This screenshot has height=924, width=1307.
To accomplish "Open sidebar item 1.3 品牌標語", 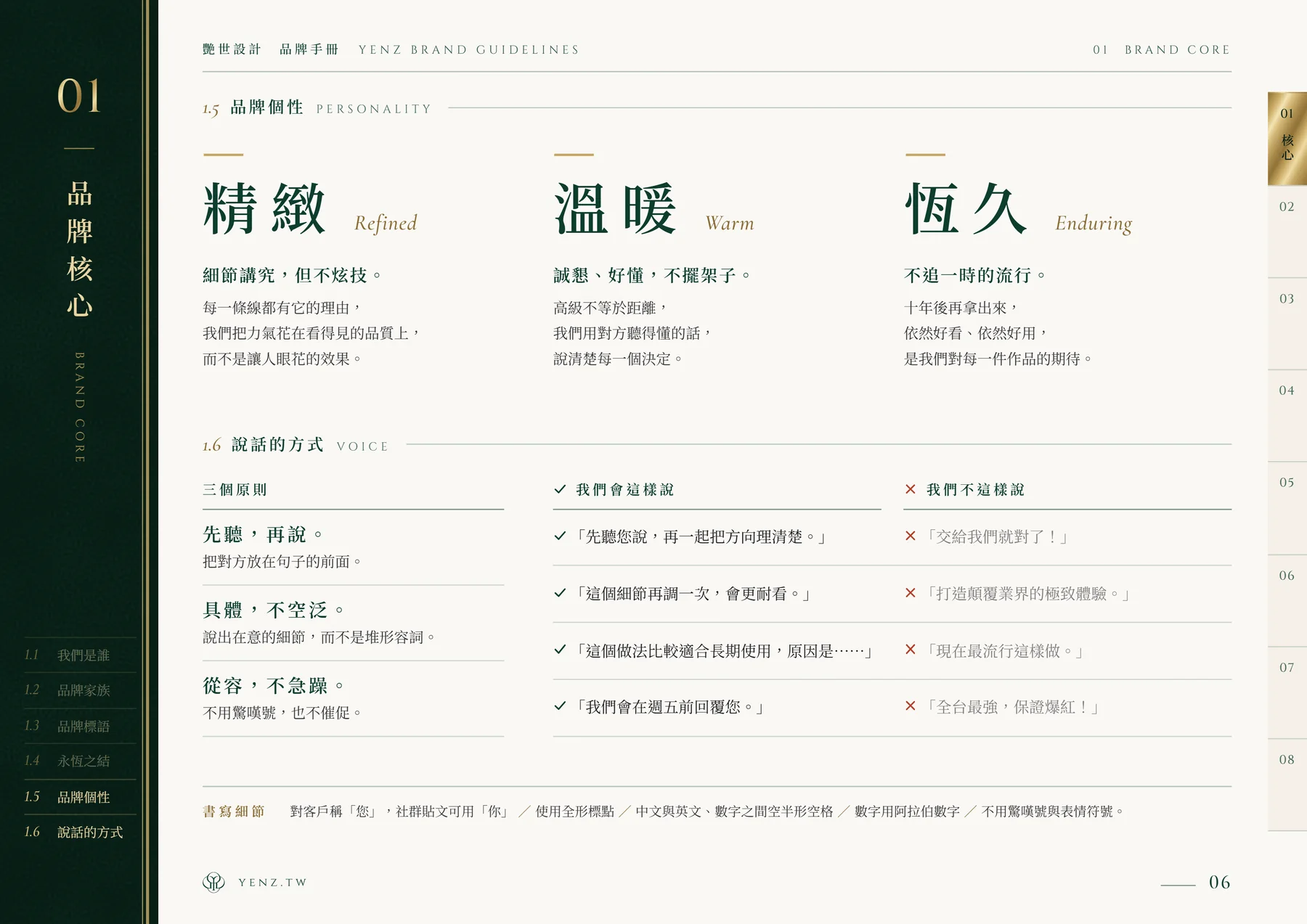I will coord(79,725).
